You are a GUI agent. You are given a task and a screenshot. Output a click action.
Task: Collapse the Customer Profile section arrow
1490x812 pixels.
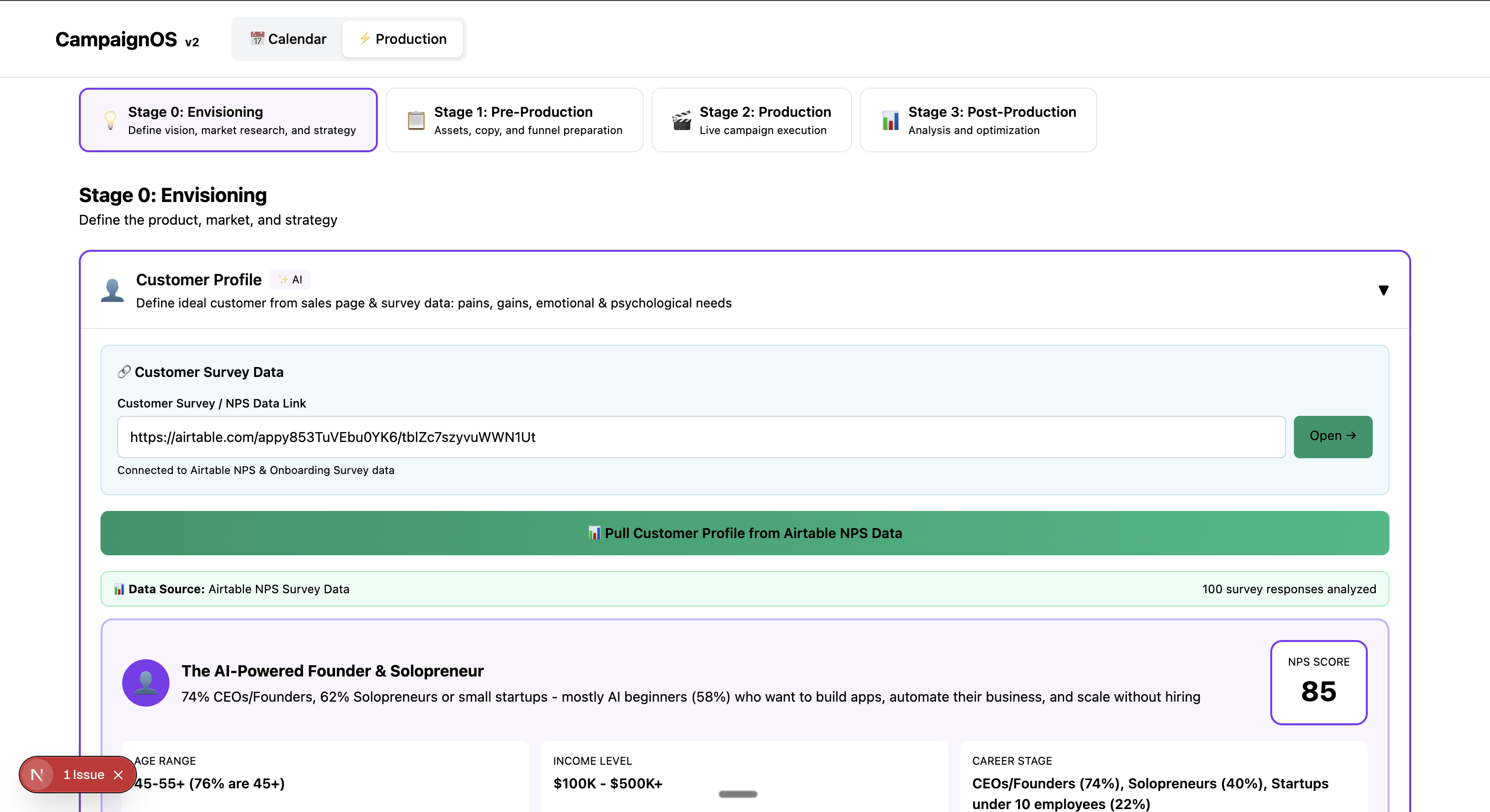(1383, 290)
